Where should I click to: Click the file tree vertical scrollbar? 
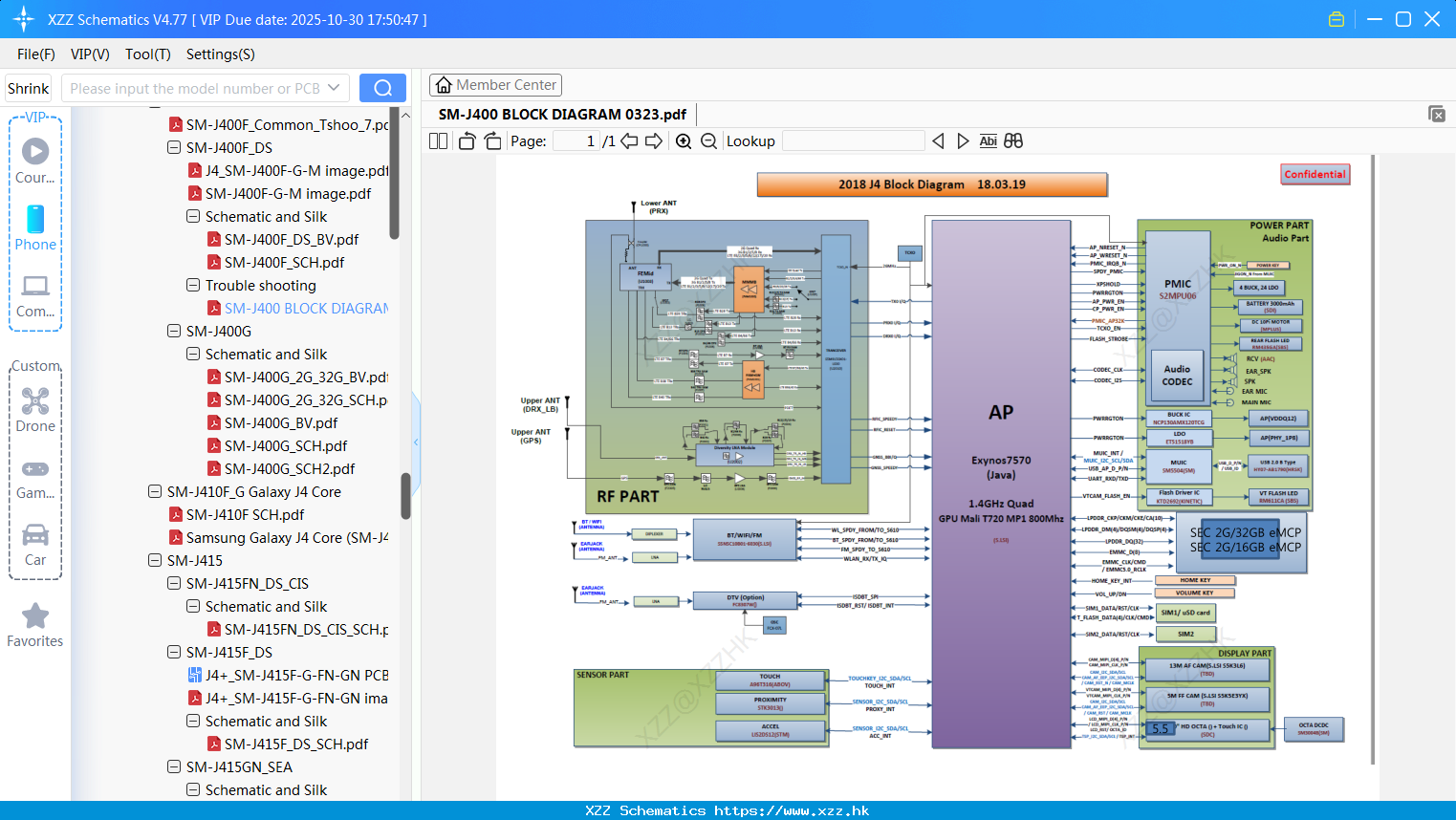pos(405,496)
